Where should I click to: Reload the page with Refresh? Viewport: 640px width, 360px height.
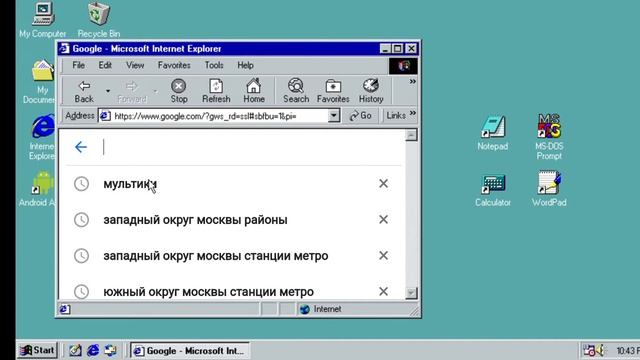(x=216, y=91)
